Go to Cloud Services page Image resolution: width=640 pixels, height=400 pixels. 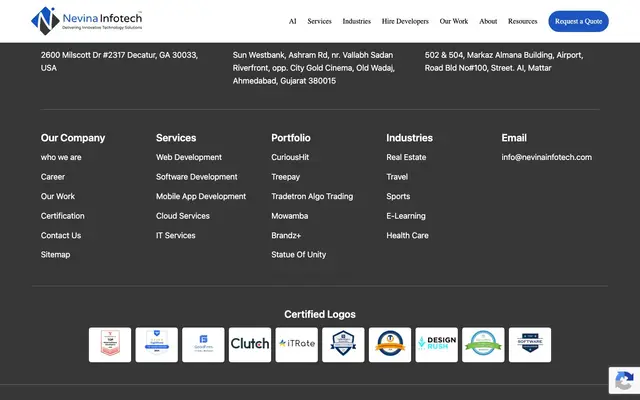click(x=183, y=216)
